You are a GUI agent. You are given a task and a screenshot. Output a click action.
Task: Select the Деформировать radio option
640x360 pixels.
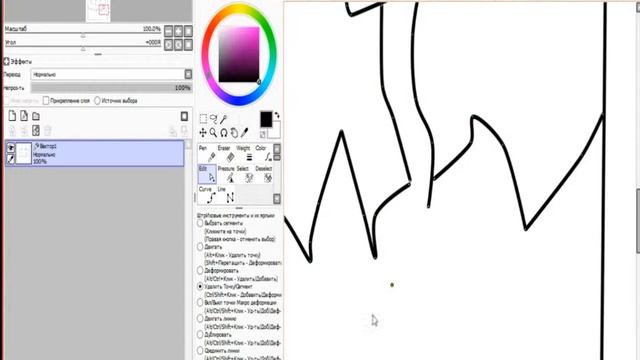(x=200, y=271)
